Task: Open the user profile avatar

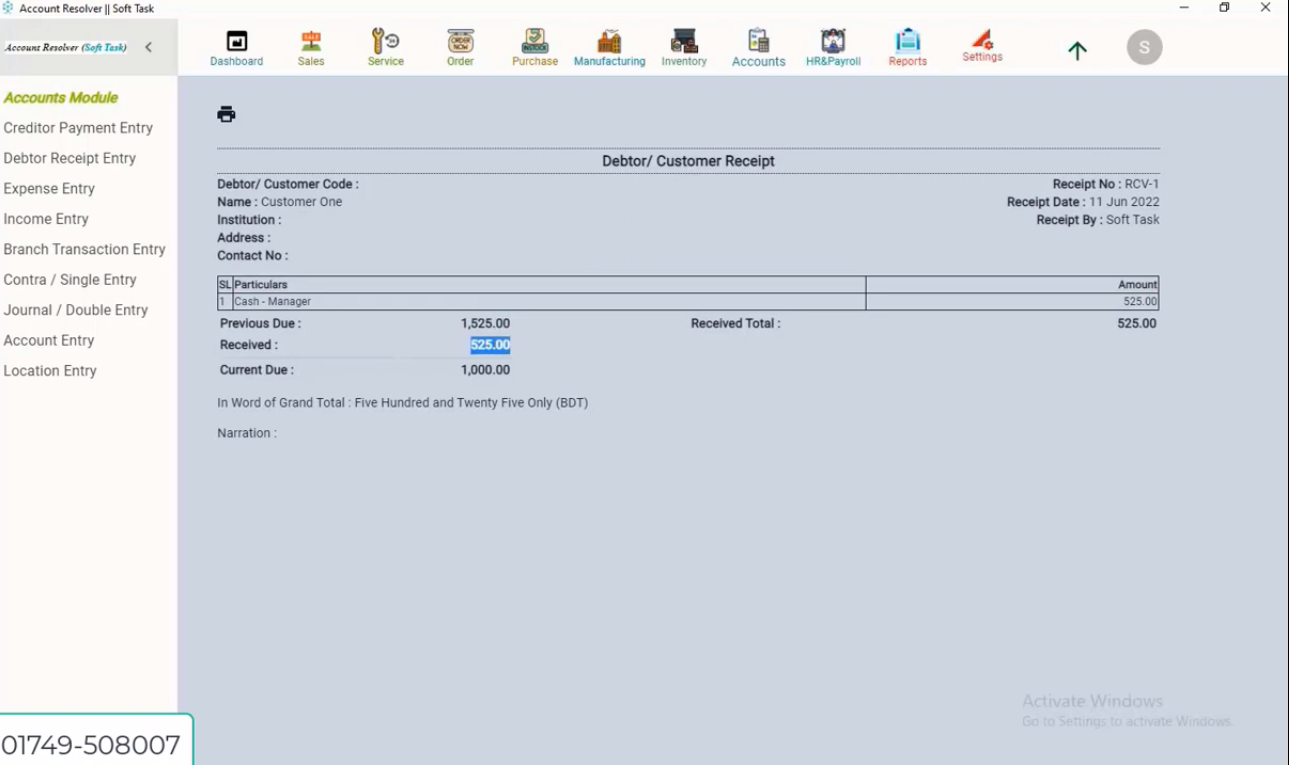Action: coord(1143,47)
